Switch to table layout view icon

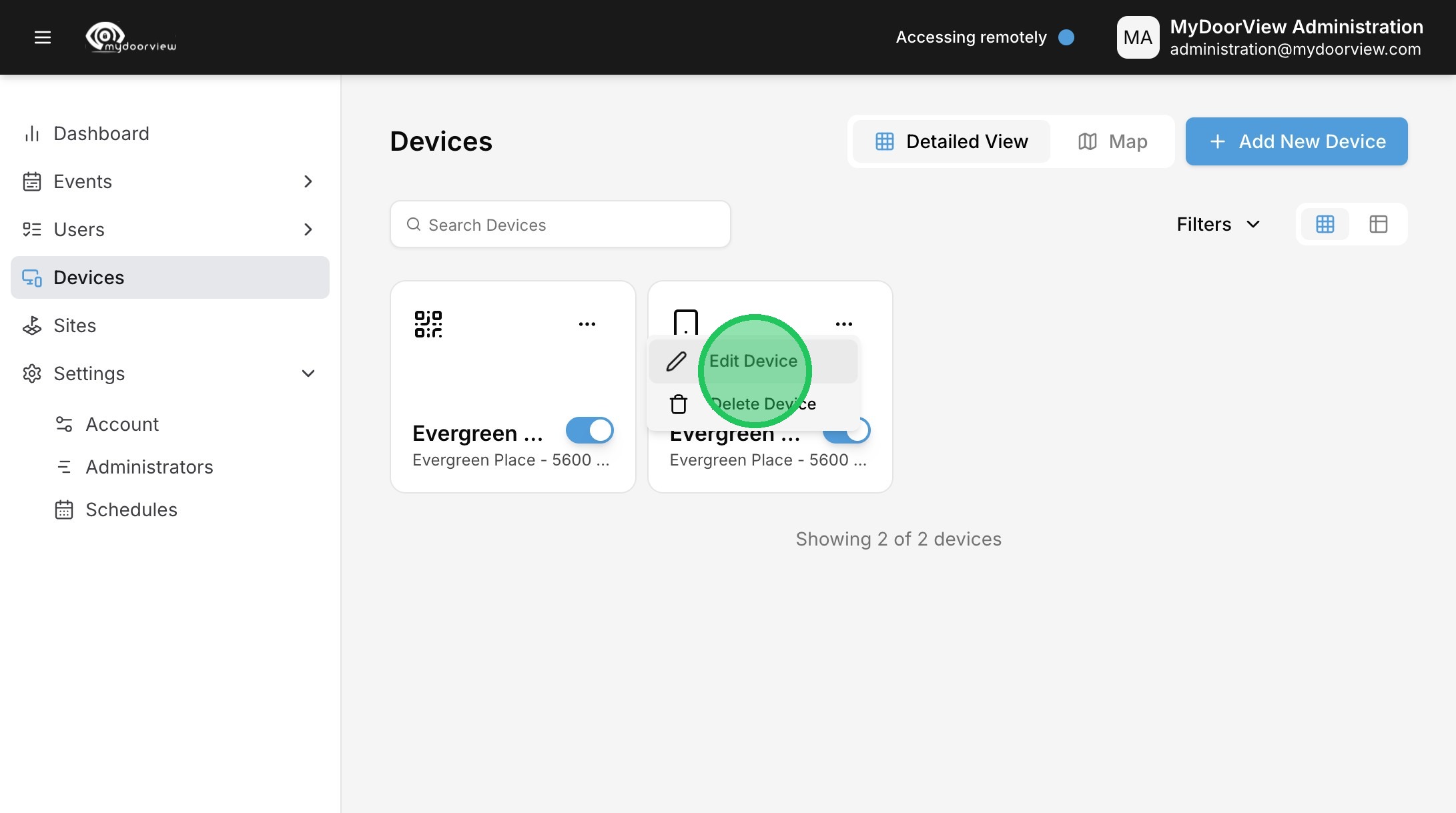(1378, 224)
